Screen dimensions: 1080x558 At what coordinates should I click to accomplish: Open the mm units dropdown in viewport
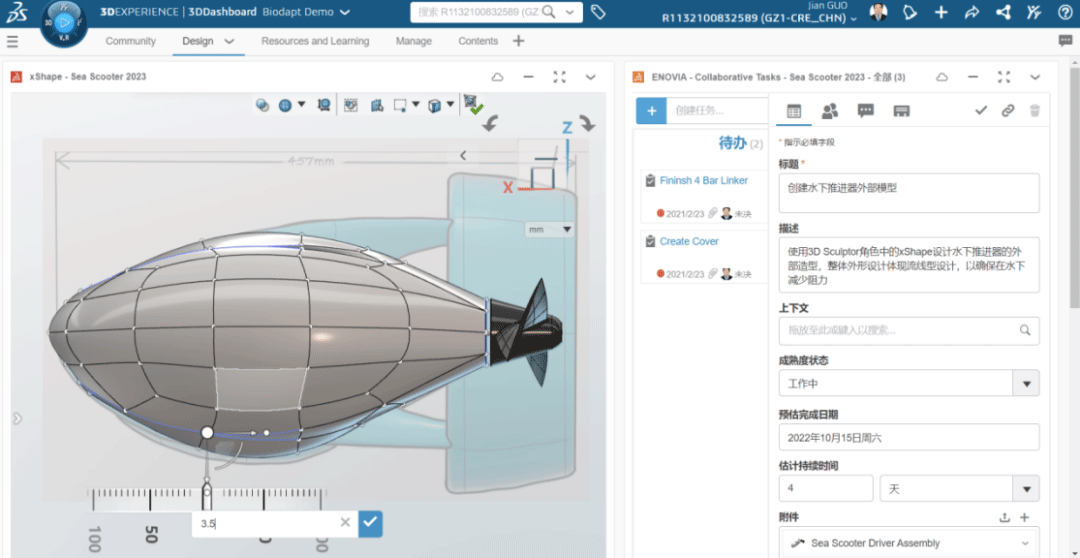point(550,229)
